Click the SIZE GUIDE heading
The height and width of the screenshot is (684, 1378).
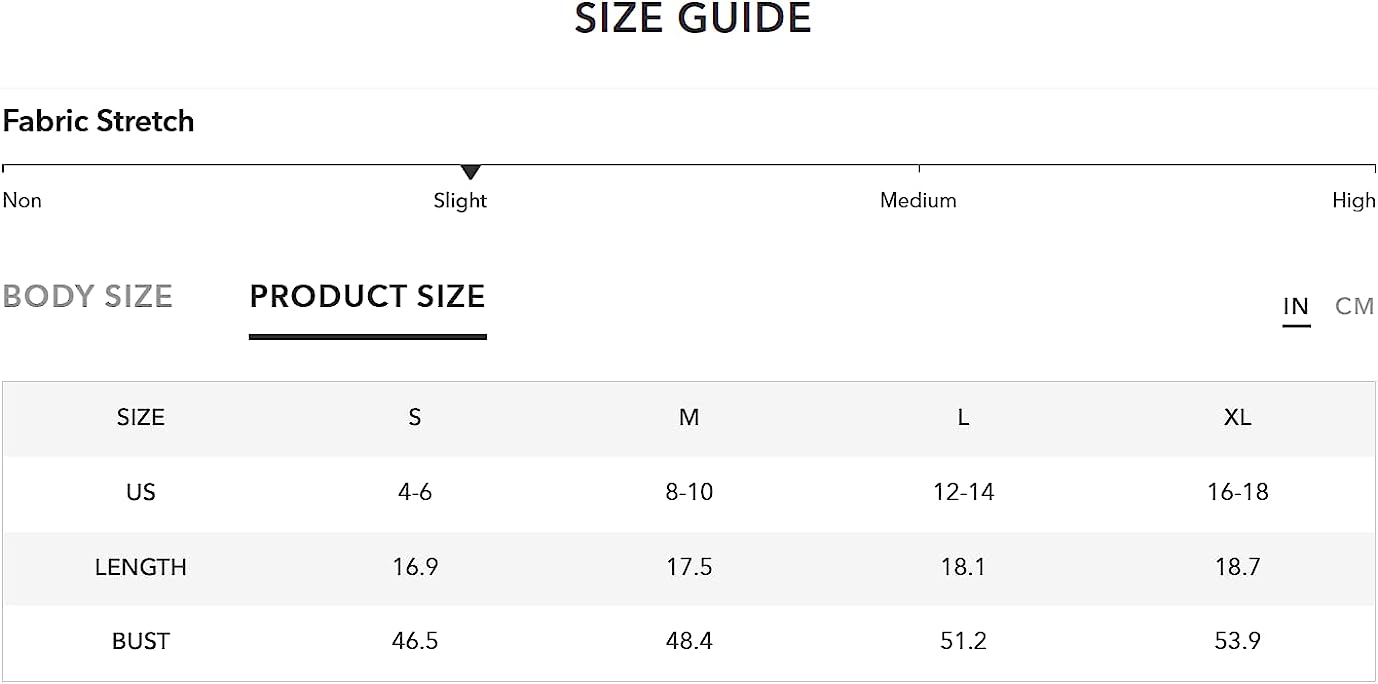692,19
